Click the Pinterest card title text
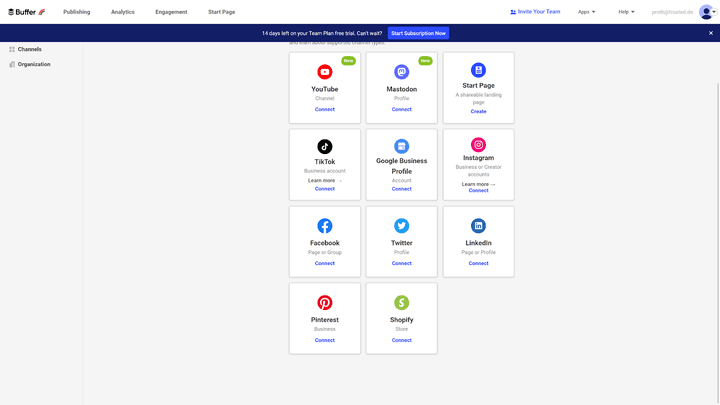 (325, 320)
